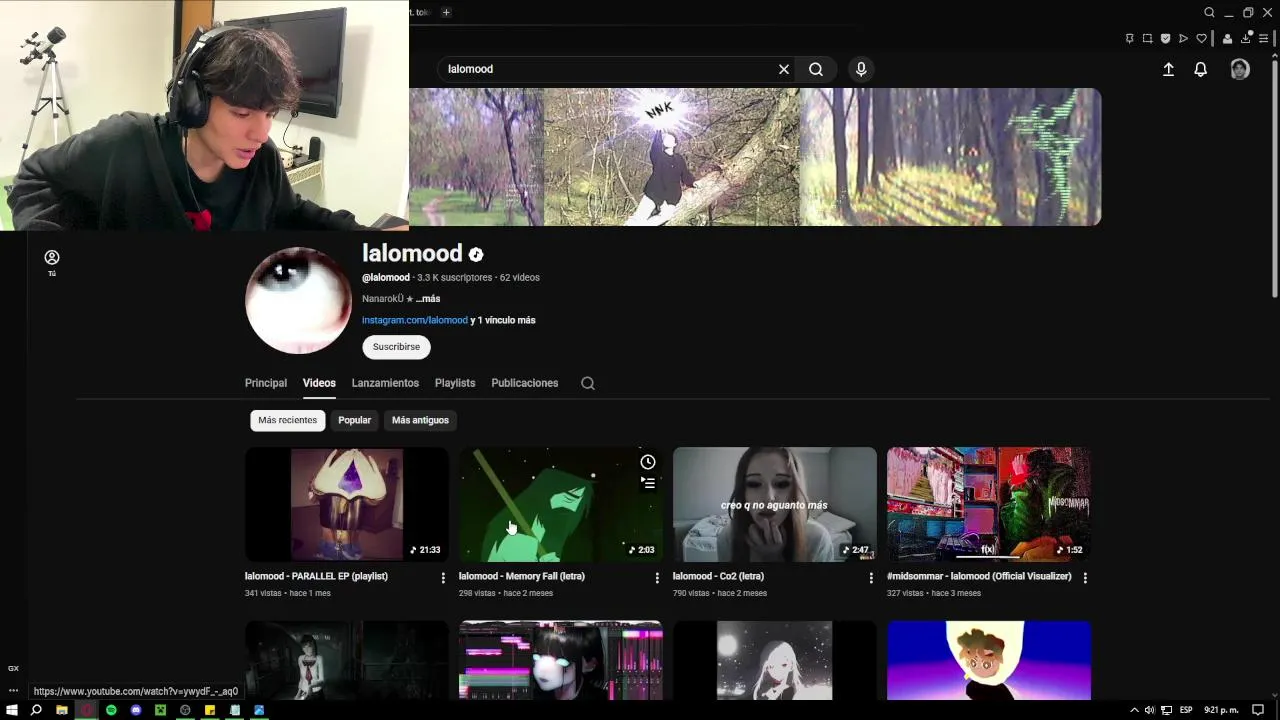Open 'y 1 vínculo más' links
The height and width of the screenshot is (720, 1280).
(x=503, y=320)
